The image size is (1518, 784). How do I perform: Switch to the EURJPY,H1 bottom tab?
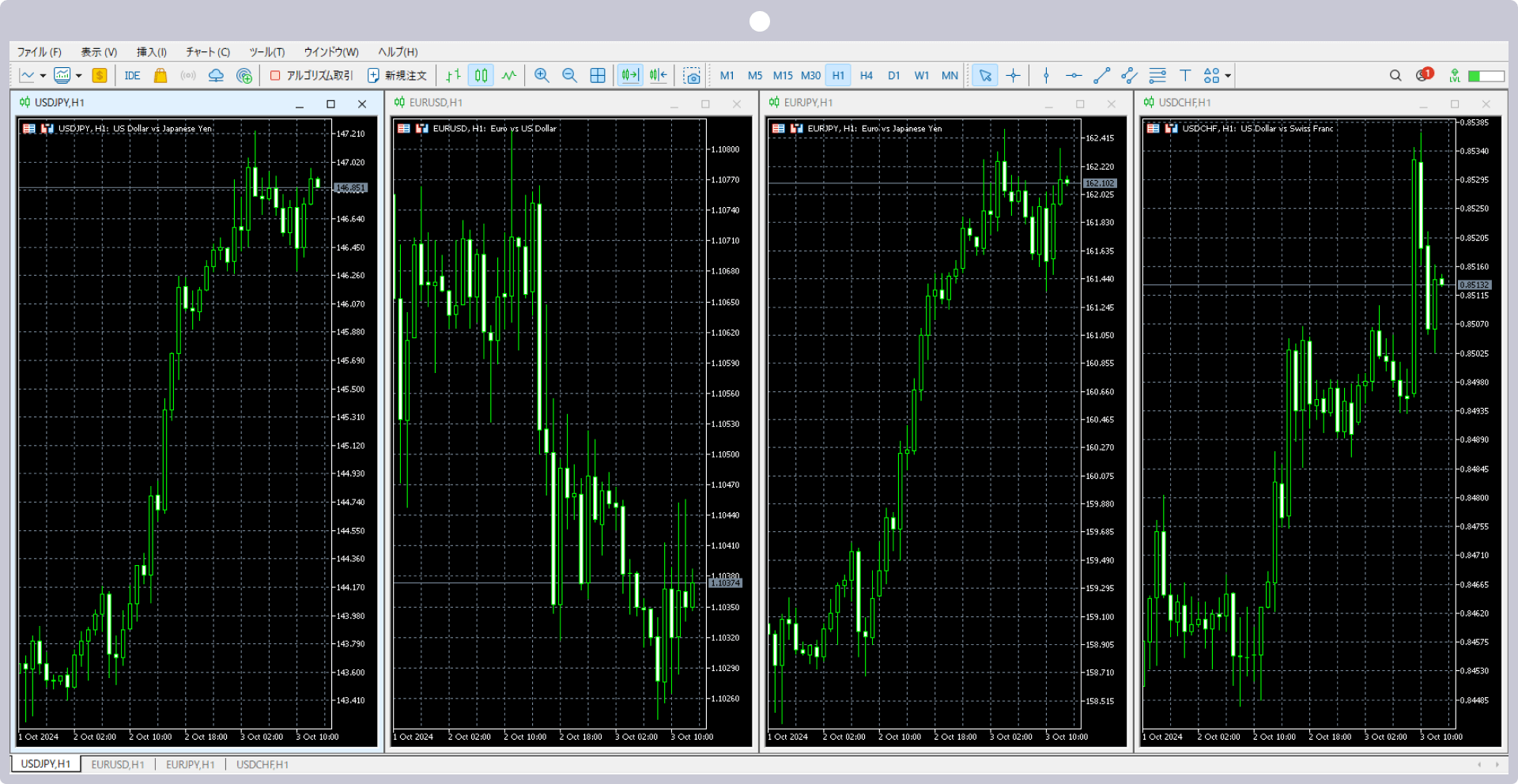point(190,764)
